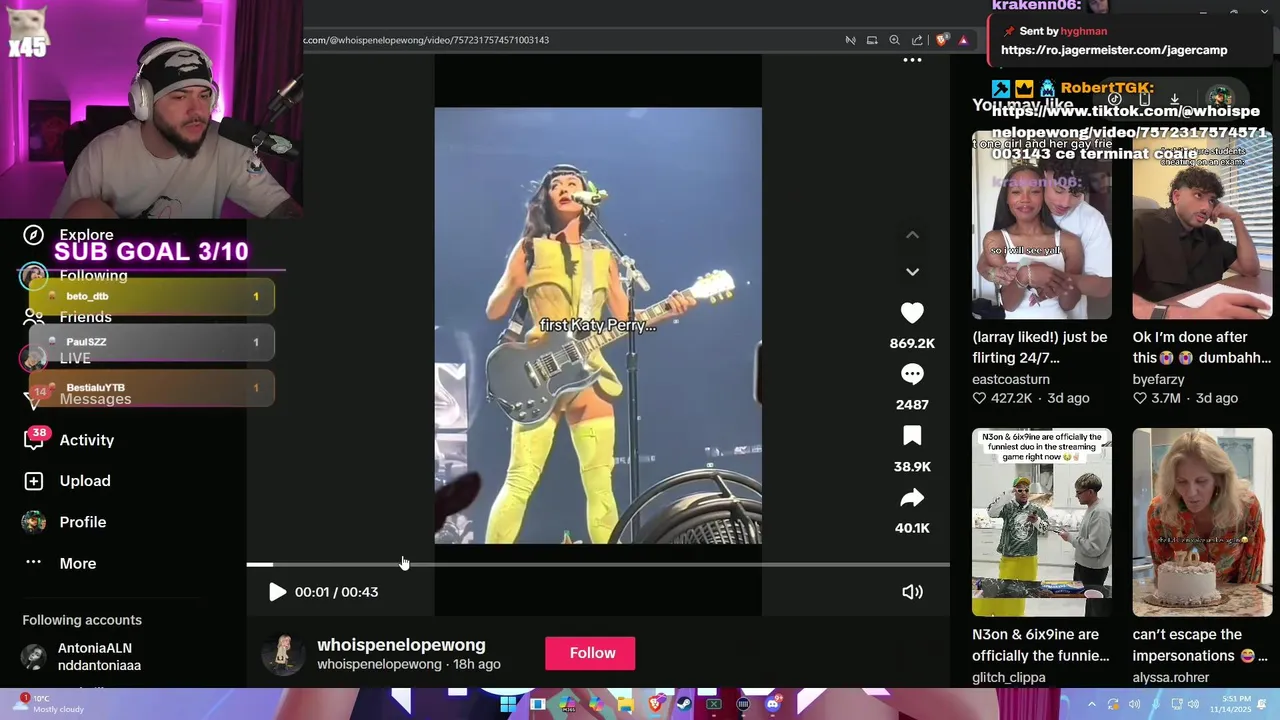Viewport: 1280px width, 720px height.
Task: Bookmark the video to favorites
Action: [x=912, y=436]
